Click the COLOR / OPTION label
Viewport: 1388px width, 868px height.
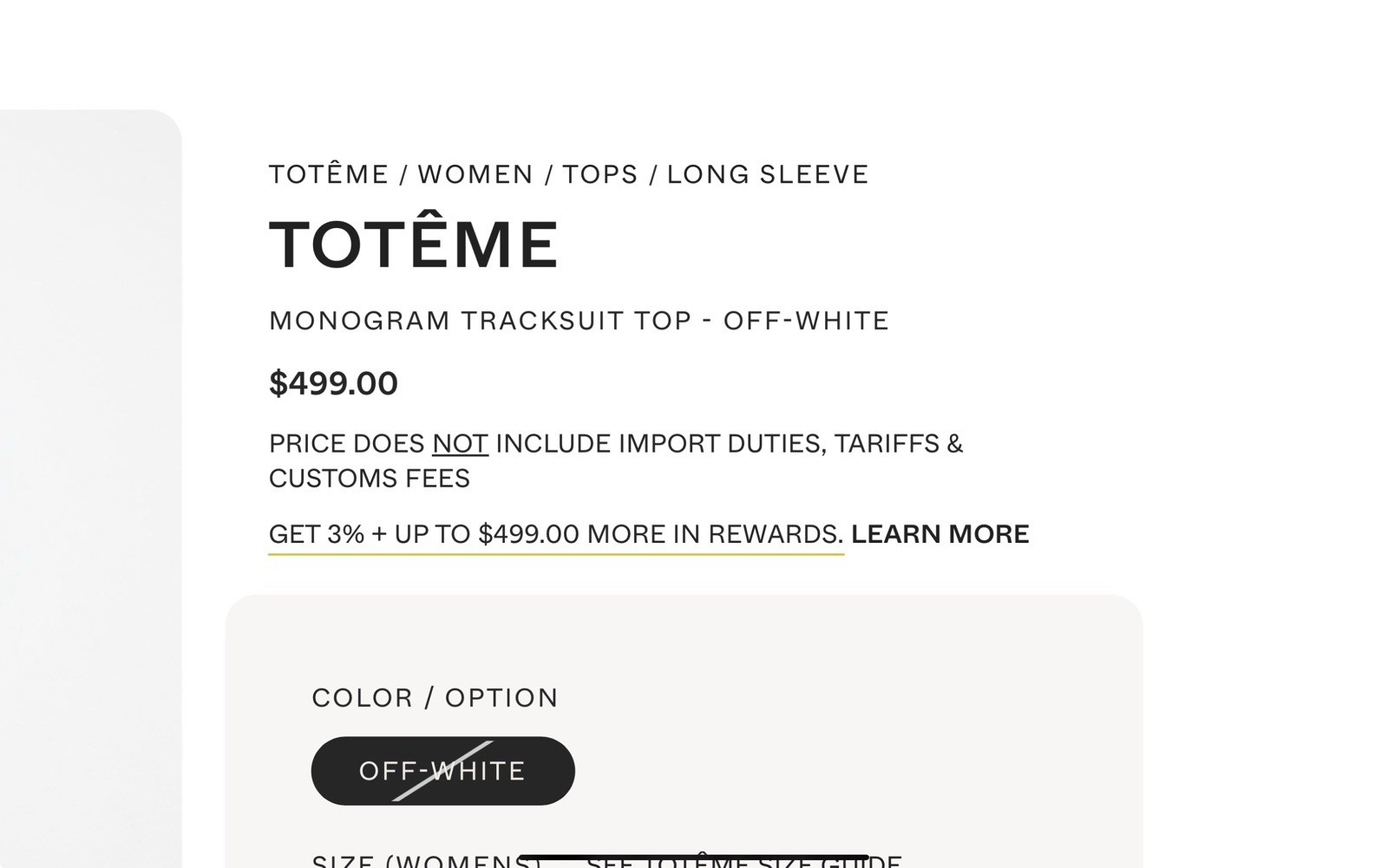tap(434, 697)
